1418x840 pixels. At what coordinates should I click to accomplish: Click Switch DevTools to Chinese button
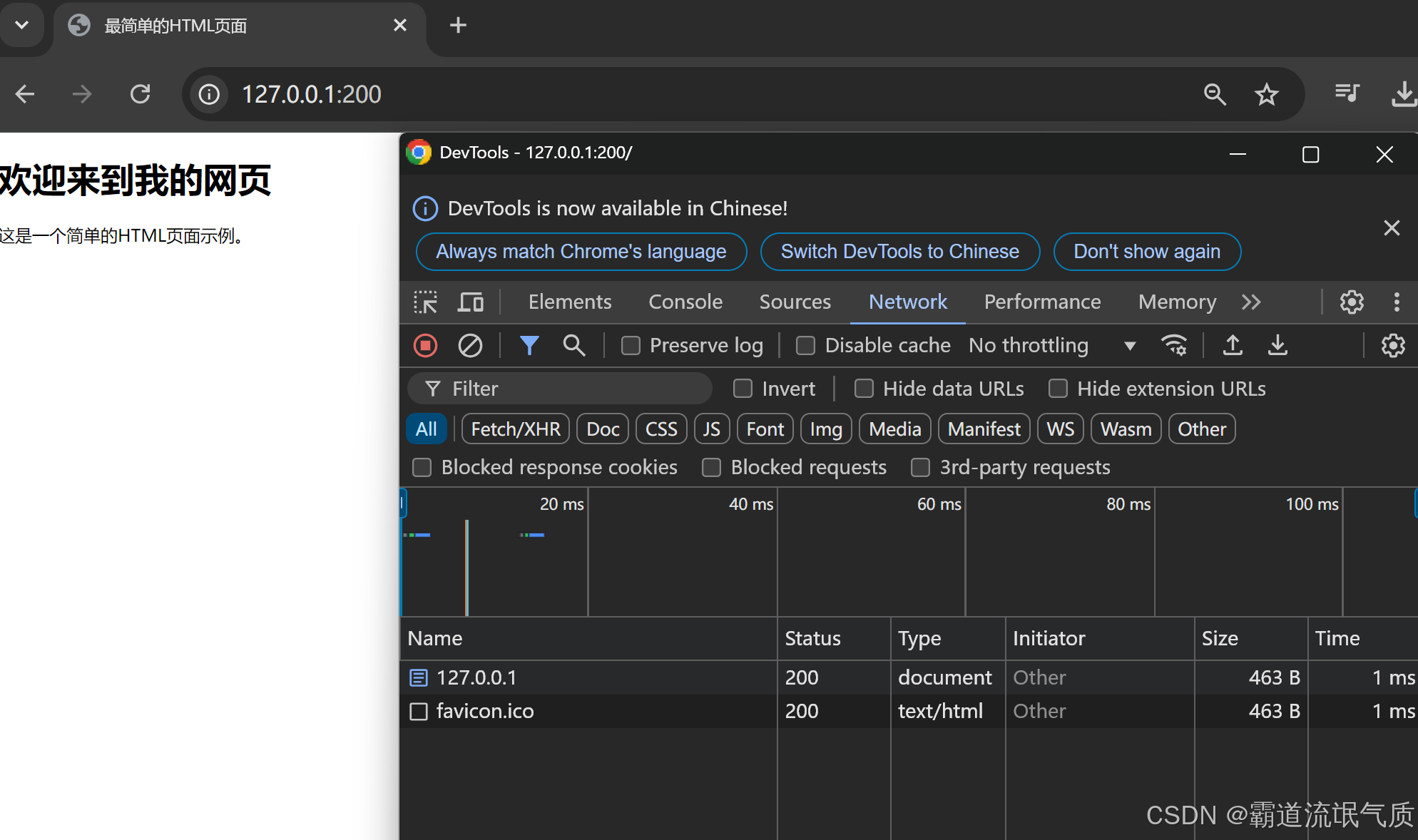pos(899,252)
